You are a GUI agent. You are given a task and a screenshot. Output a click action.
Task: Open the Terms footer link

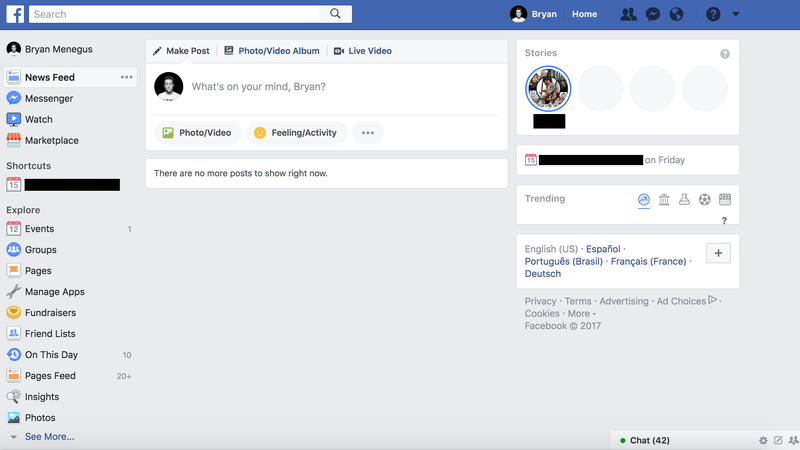click(x=578, y=301)
